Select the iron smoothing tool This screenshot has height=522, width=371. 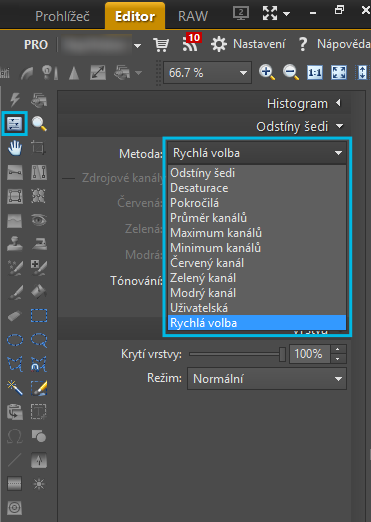click(x=39, y=244)
